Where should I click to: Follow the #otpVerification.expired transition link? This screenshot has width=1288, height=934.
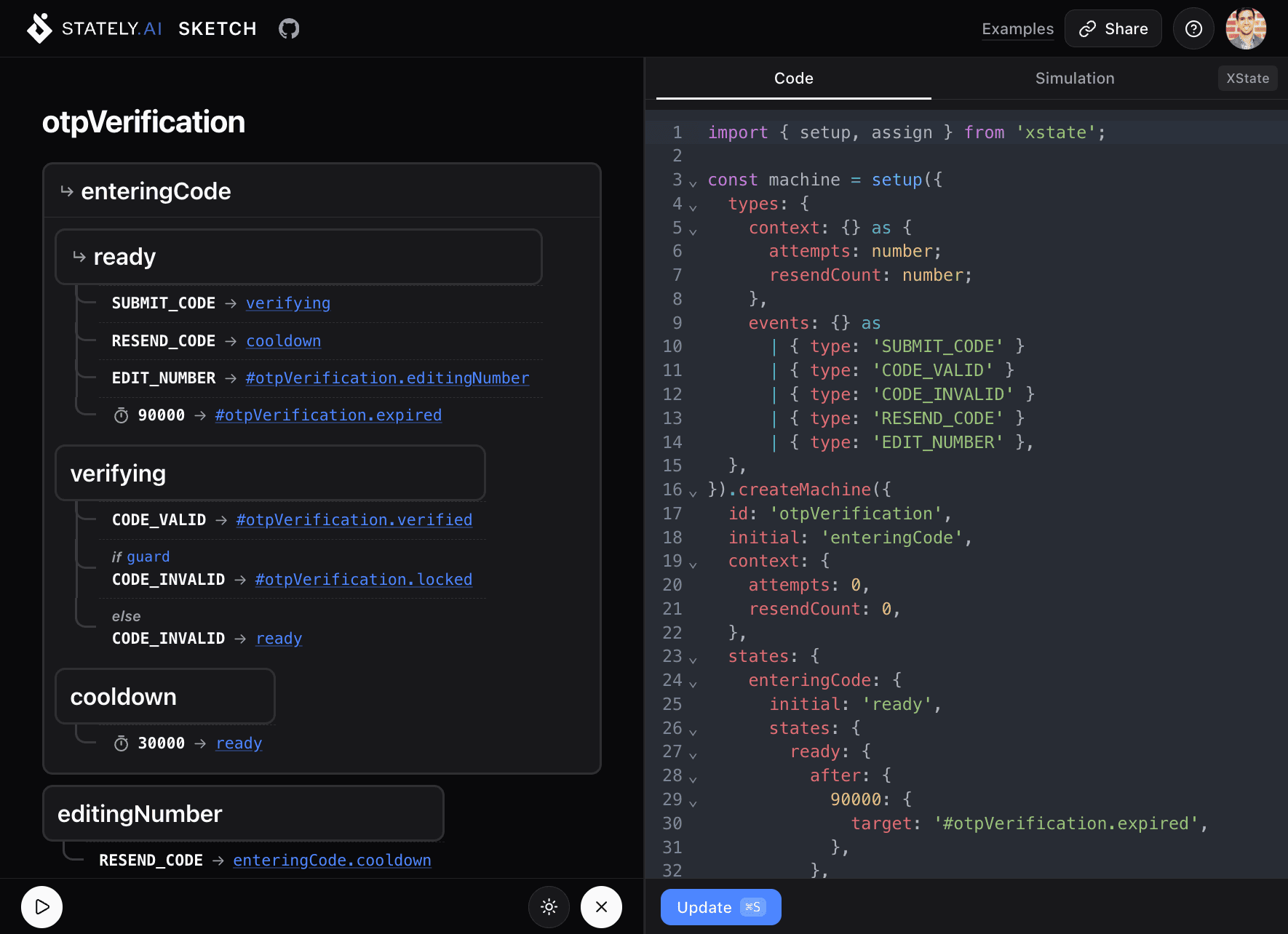pos(328,415)
